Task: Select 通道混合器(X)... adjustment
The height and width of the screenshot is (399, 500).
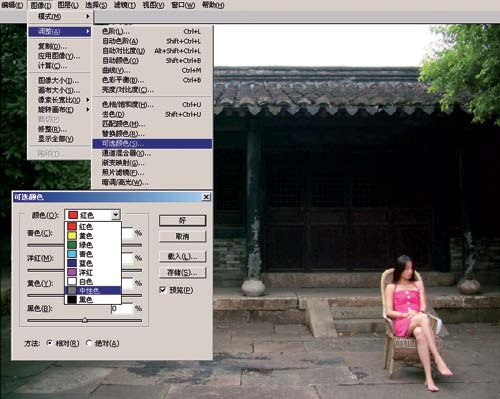Action: coord(152,153)
